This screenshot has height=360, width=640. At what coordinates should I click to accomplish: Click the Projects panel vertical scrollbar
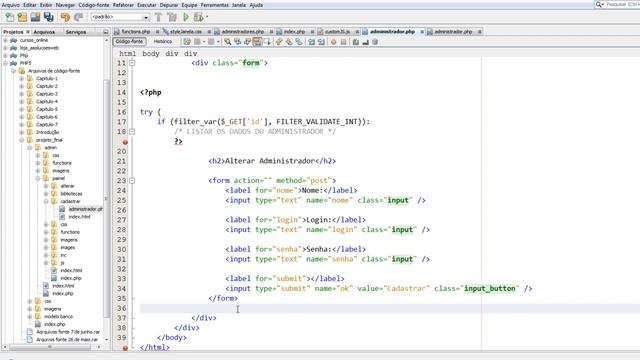(x=107, y=198)
